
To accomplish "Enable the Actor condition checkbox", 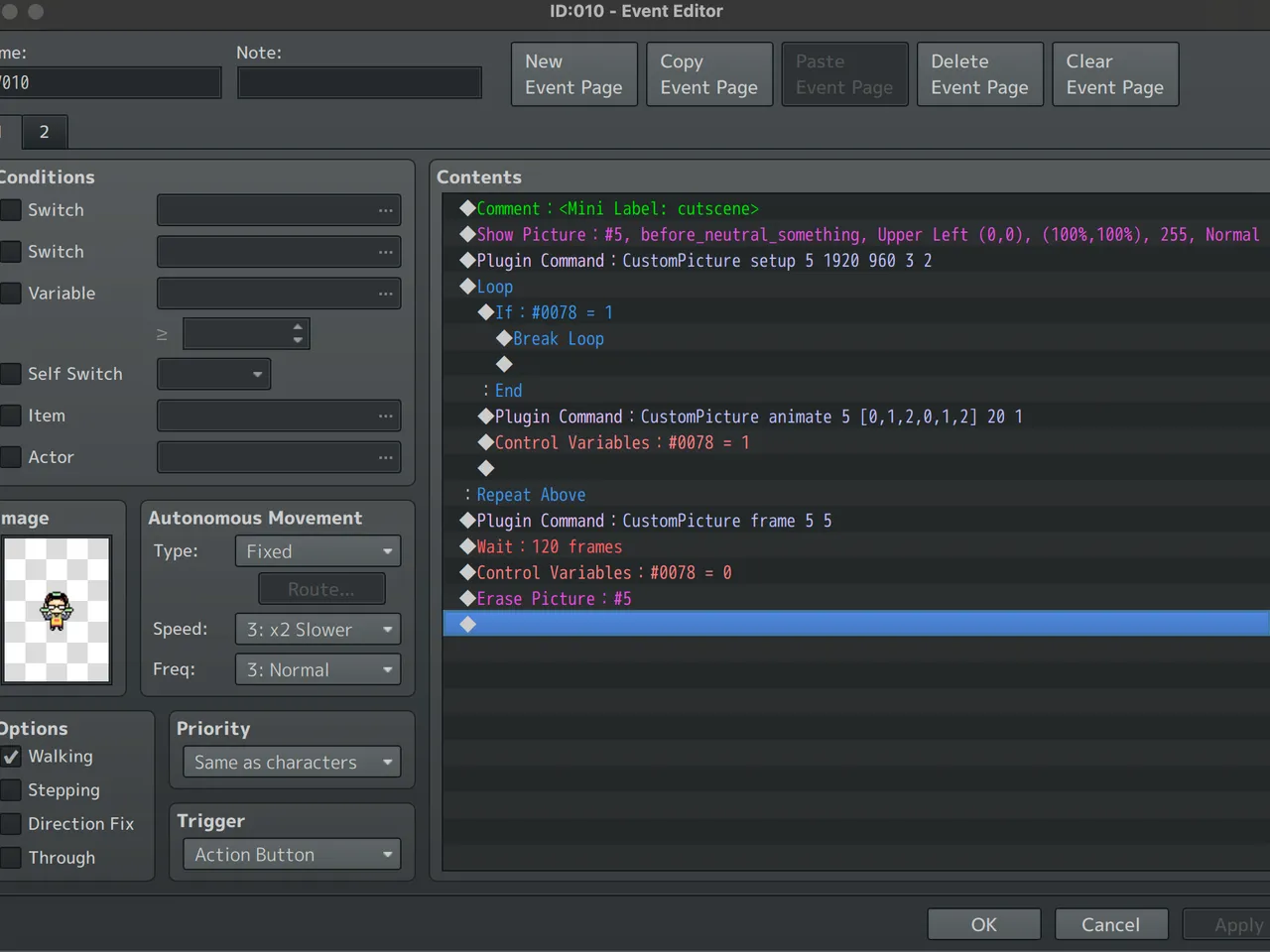I will click(x=11, y=457).
